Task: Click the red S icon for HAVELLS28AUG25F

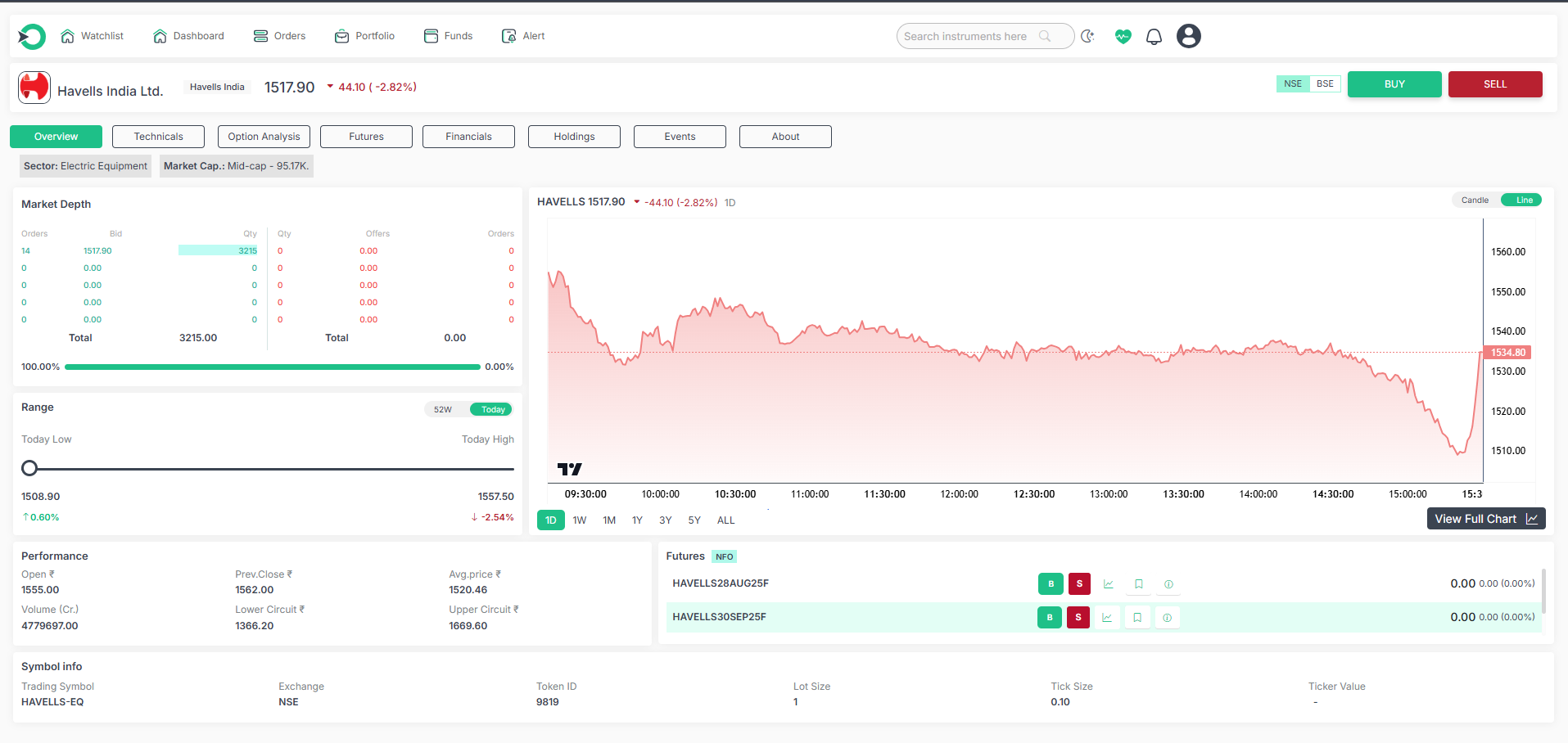Action: tap(1079, 584)
